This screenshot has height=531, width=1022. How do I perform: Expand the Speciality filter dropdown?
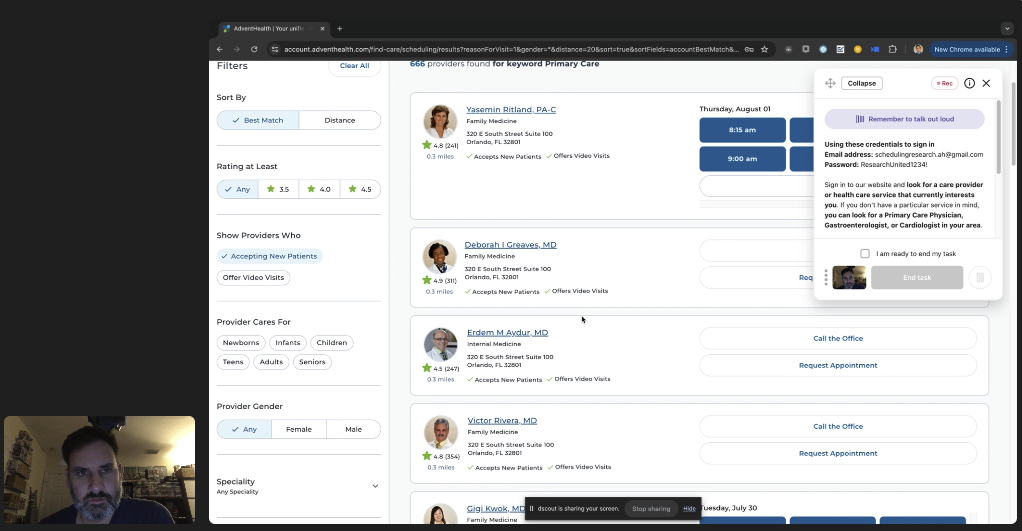(x=375, y=486)
